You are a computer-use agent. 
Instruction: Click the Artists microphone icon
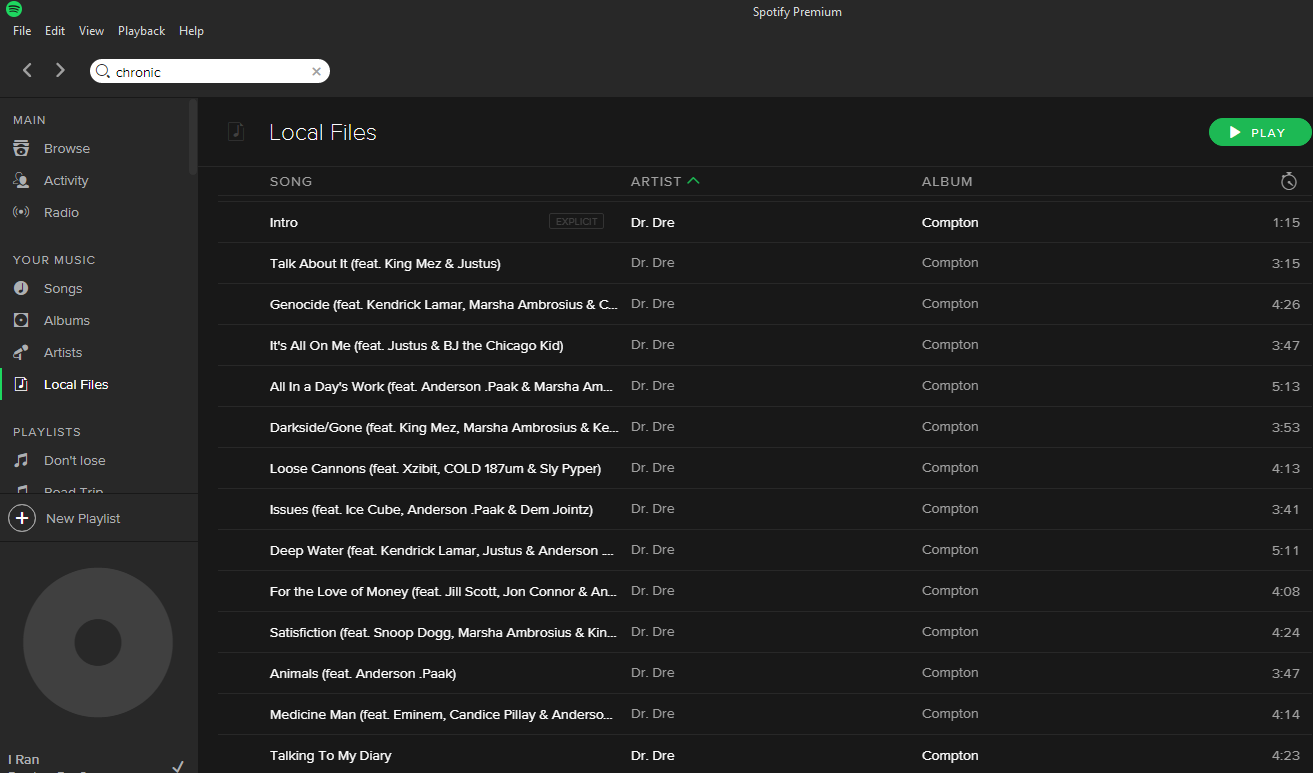pyautogui.click(x=21, y=353)
